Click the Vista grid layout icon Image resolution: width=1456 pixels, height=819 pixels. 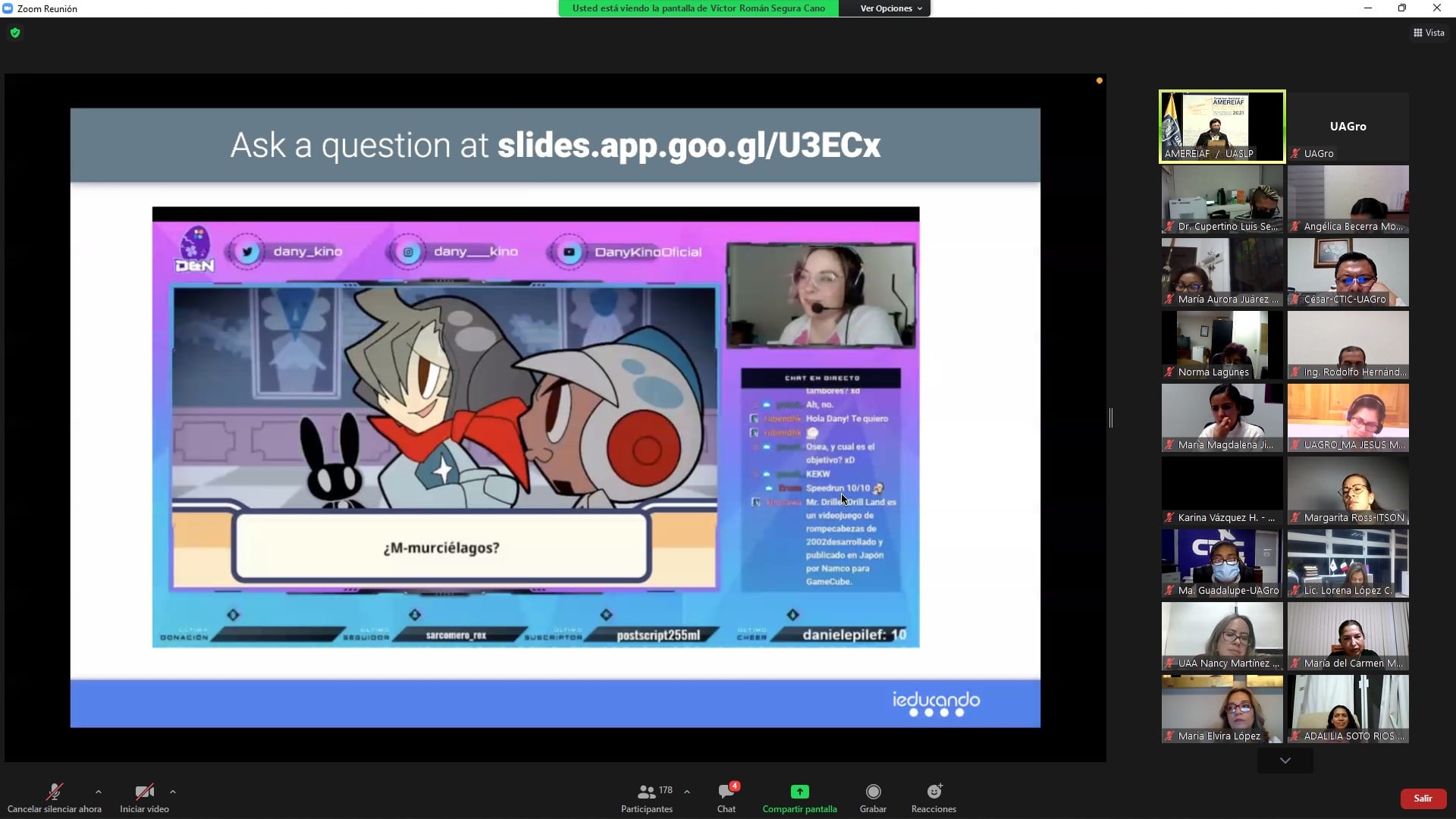[x=1417, y=33]
